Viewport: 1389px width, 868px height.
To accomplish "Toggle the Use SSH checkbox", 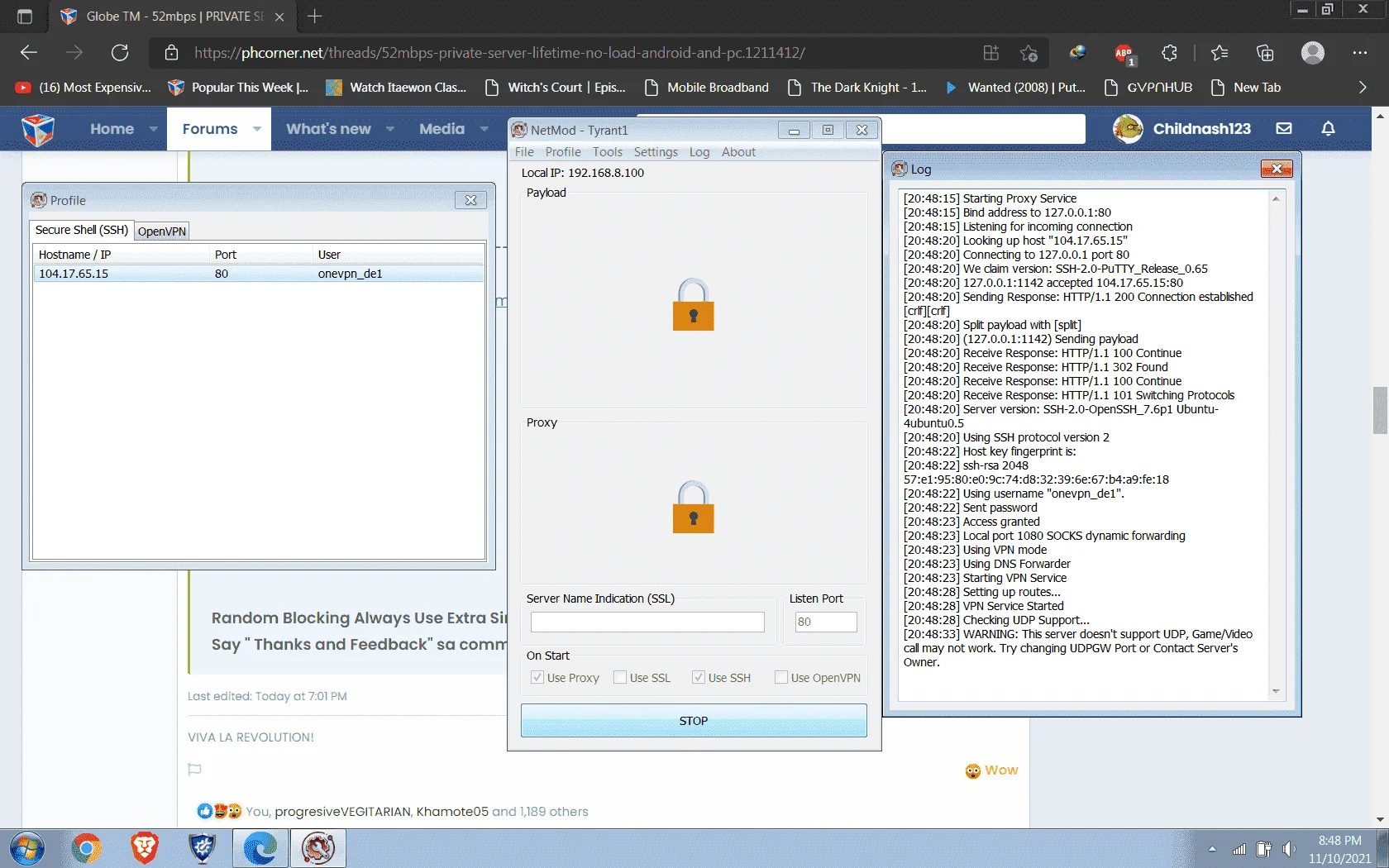I will tap(699, 678).
